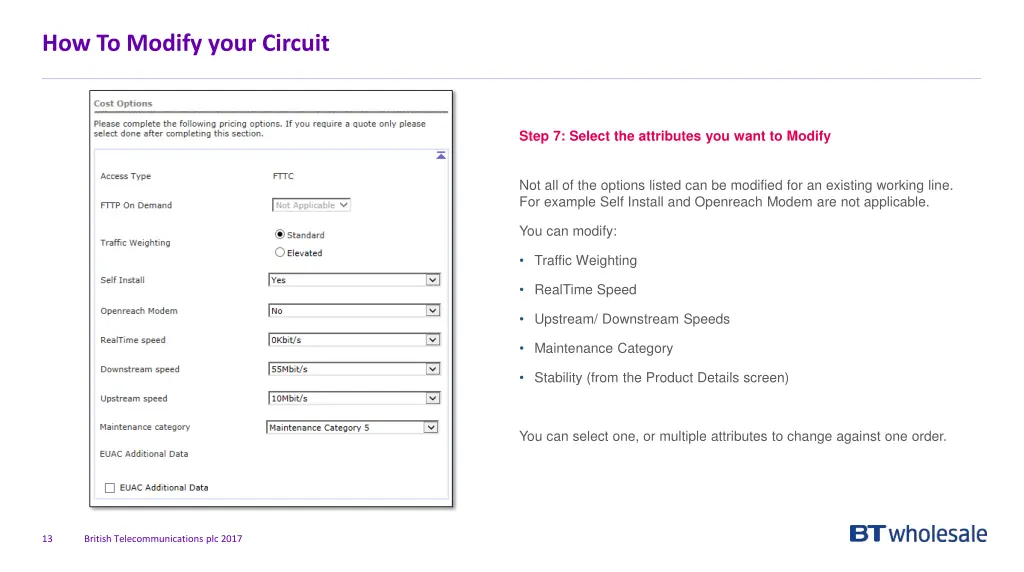The width and height of the screenshot is (1024, 572).
Task: Click the slide title How To Modify your Circuit
Action: pyautogui.click(x=185, y=44)
